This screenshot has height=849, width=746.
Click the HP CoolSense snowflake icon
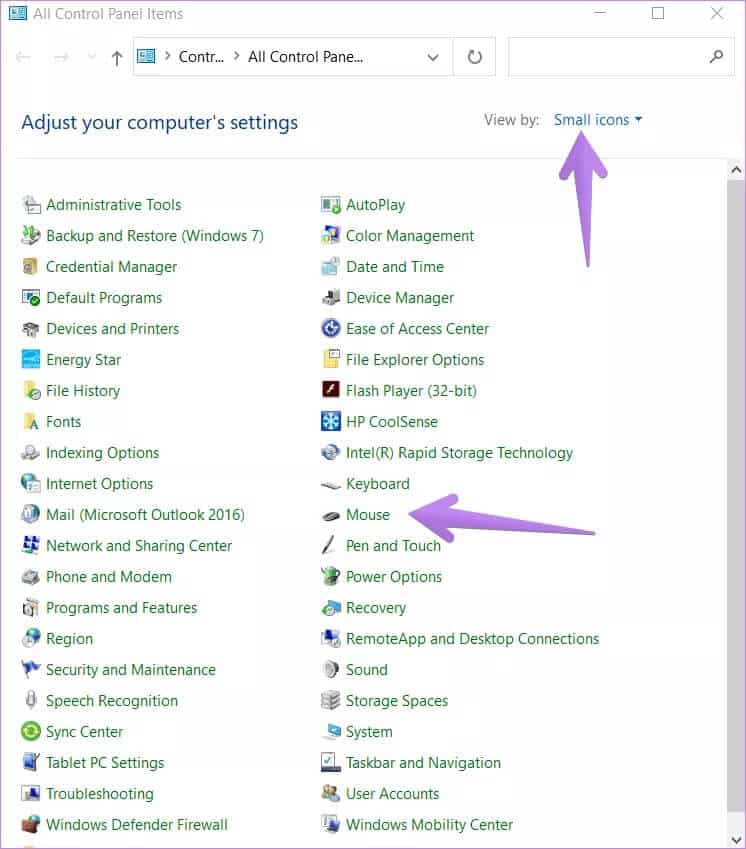click(331, 422)
